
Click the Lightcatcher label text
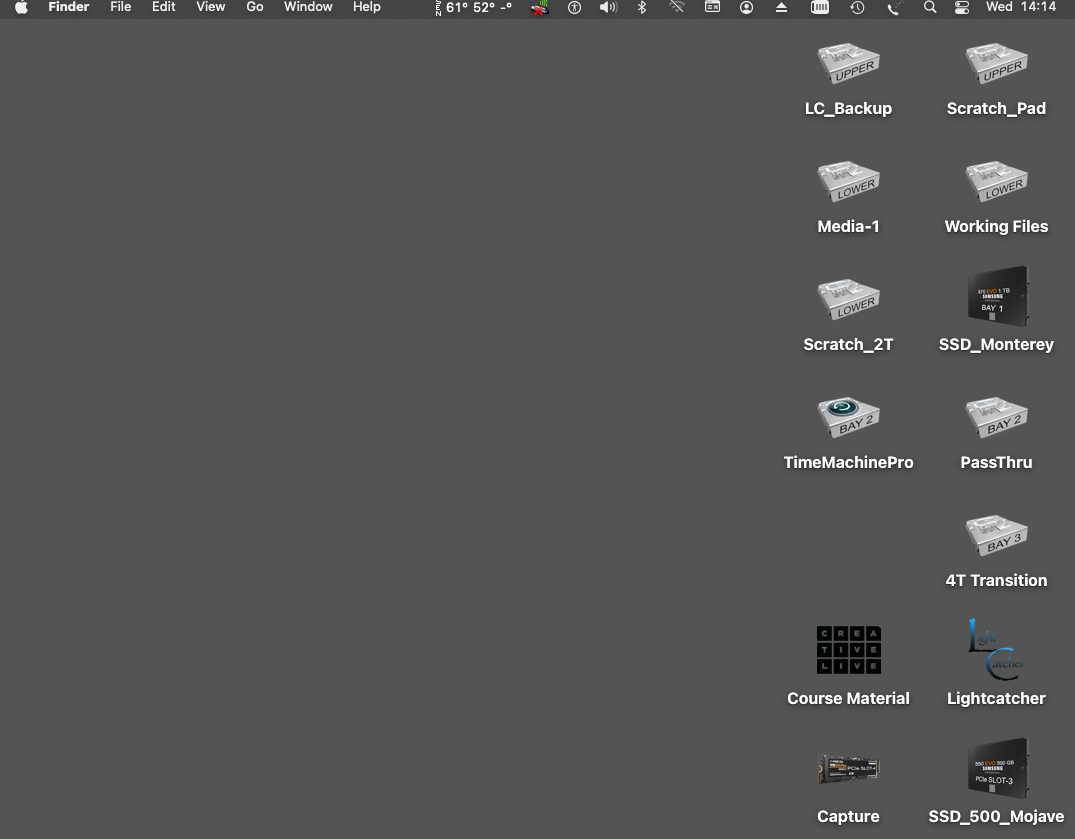[x=997, y=698]
